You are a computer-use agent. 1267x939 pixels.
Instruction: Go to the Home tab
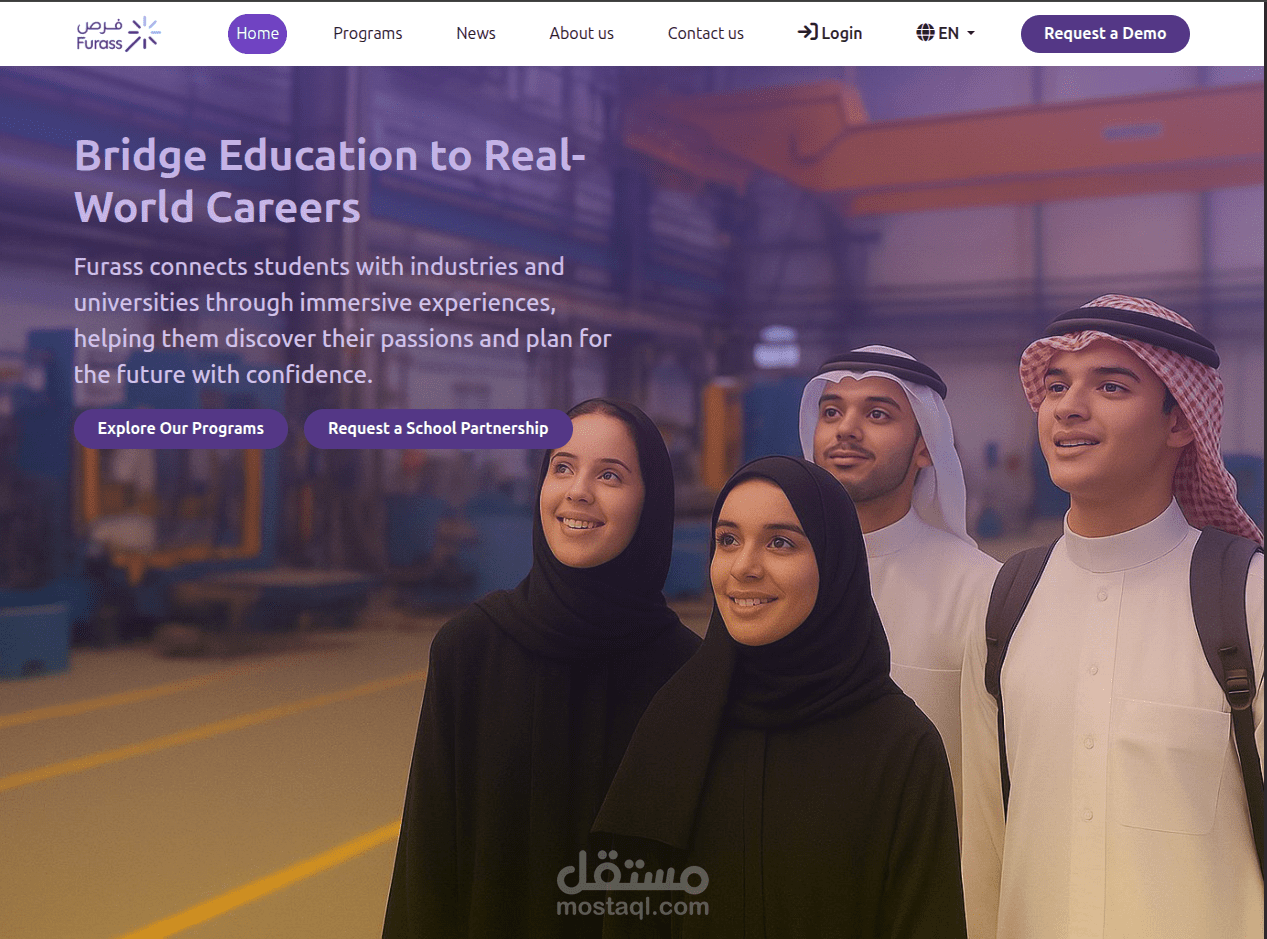pos(257,34)
